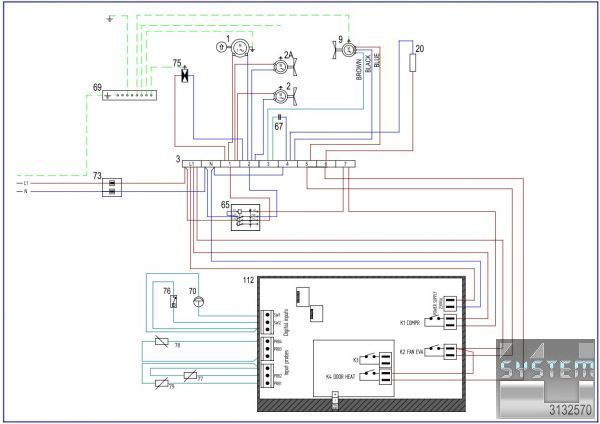The width and height of the screenshot is (600, 424).
Task: Click terminal N on the terminal strip
Action: [211, 163]
